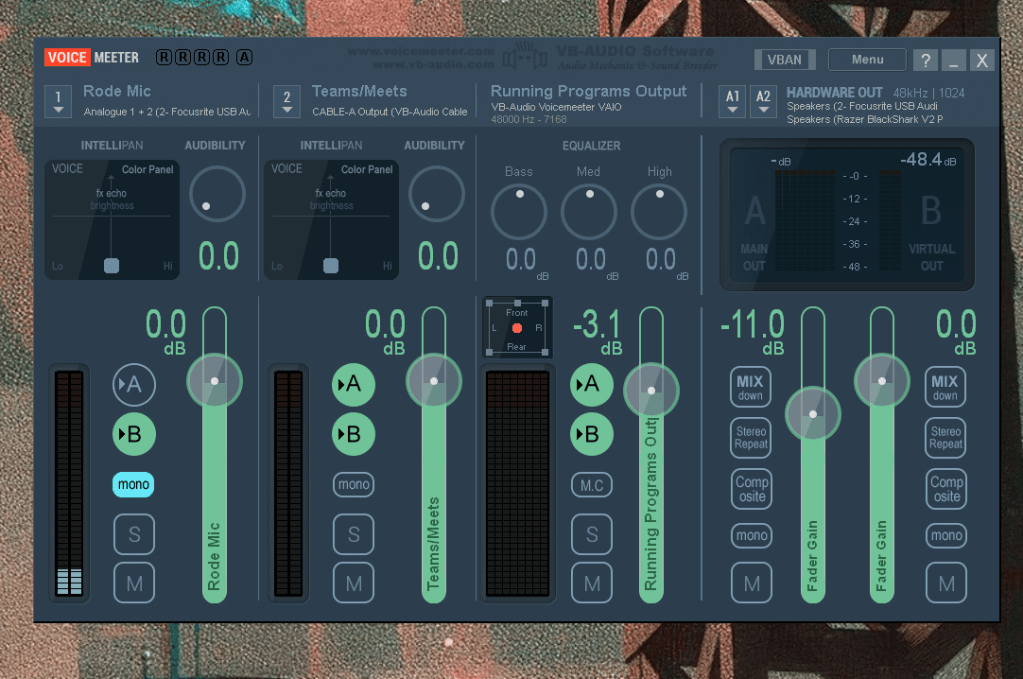Open the VBAN settings
Viewport: 1023px width, 679px height.
point(784,59)
